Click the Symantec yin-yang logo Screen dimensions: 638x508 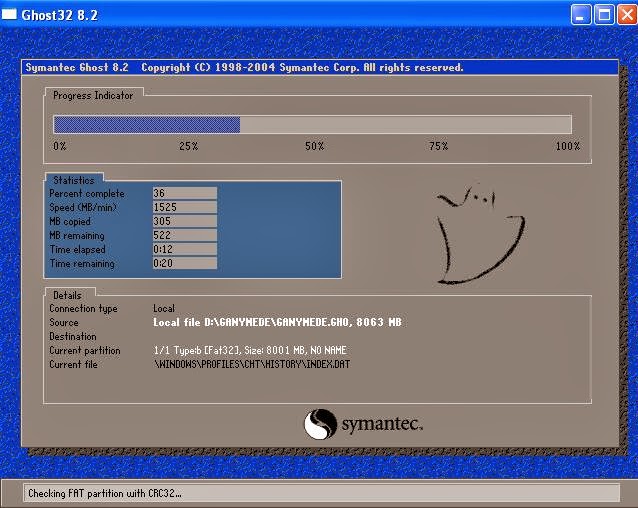click(x=320, y=424)
